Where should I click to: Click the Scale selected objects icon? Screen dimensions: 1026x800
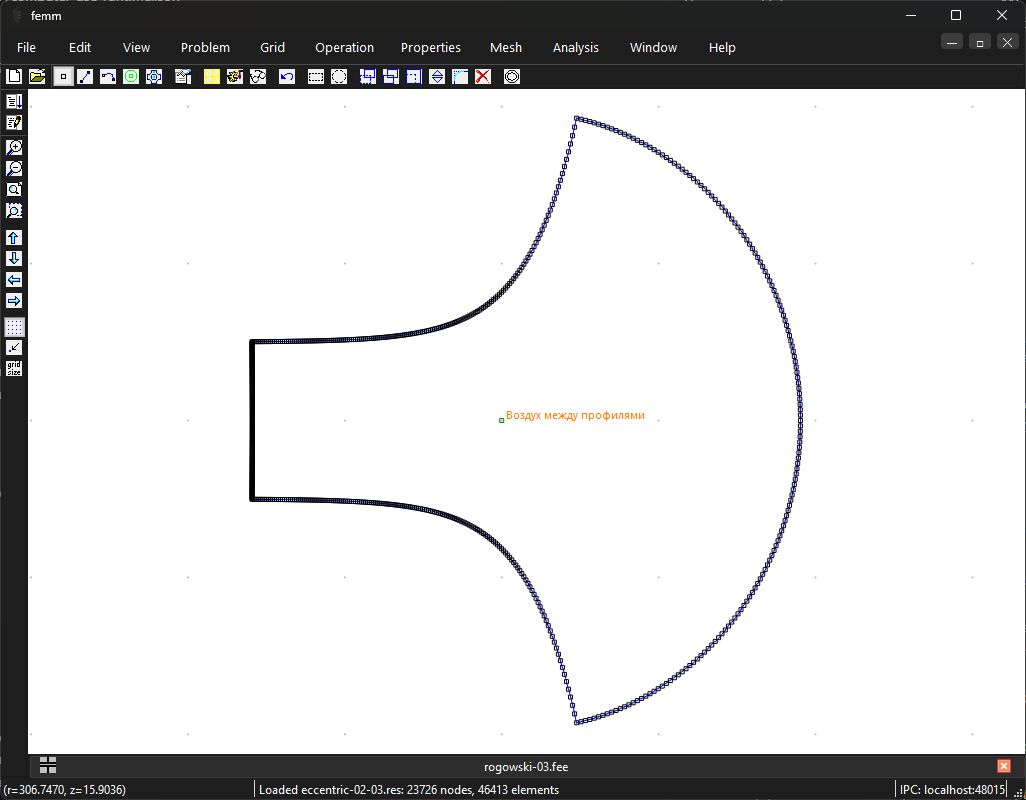coord(414,77)
